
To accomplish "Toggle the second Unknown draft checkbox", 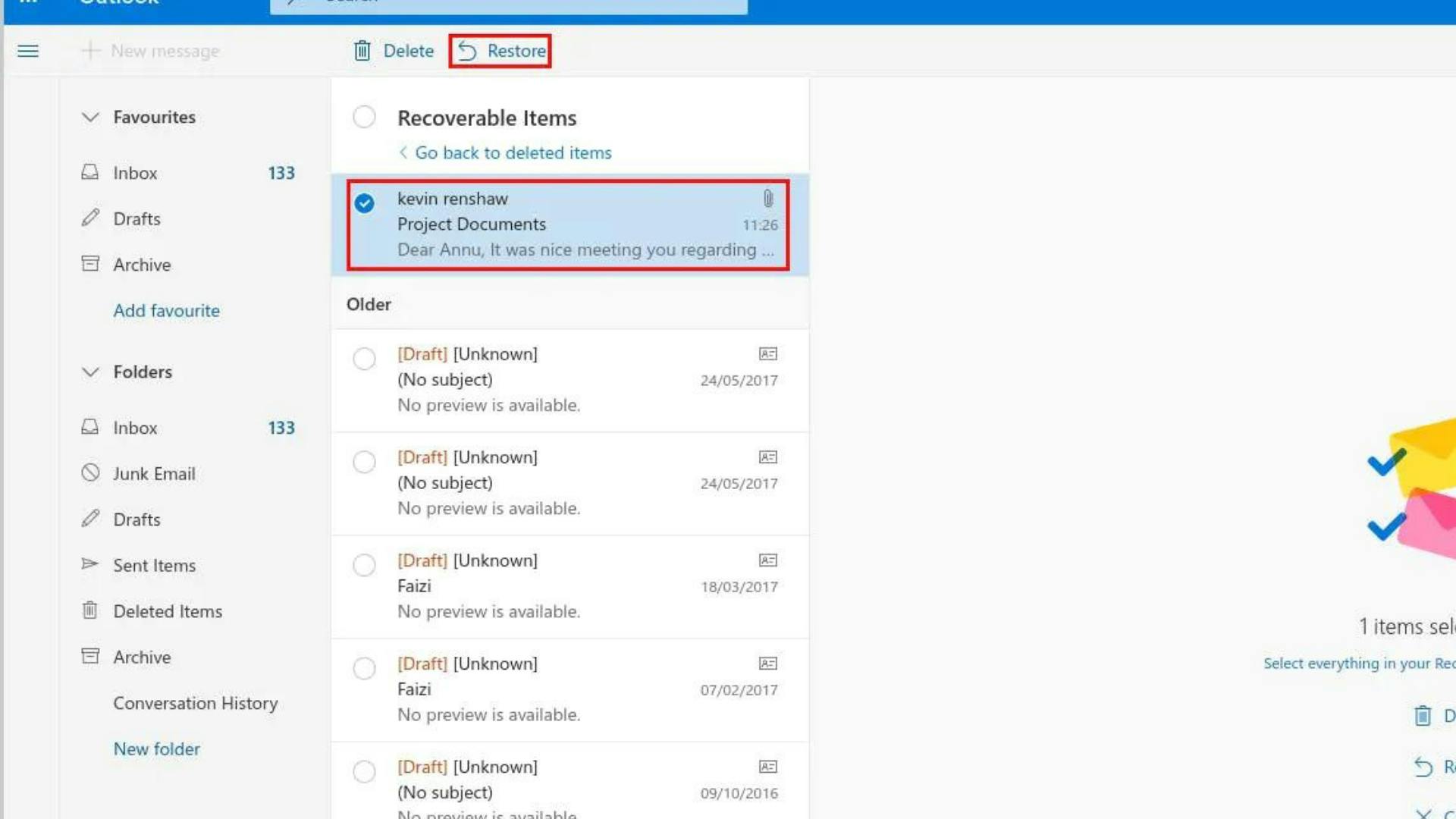I will [x=365, y=461].
